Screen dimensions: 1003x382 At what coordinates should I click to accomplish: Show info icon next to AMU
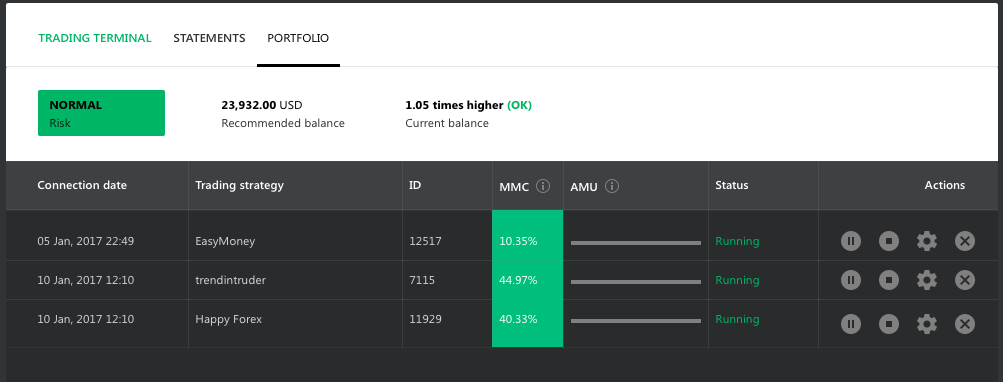point(612,186)
